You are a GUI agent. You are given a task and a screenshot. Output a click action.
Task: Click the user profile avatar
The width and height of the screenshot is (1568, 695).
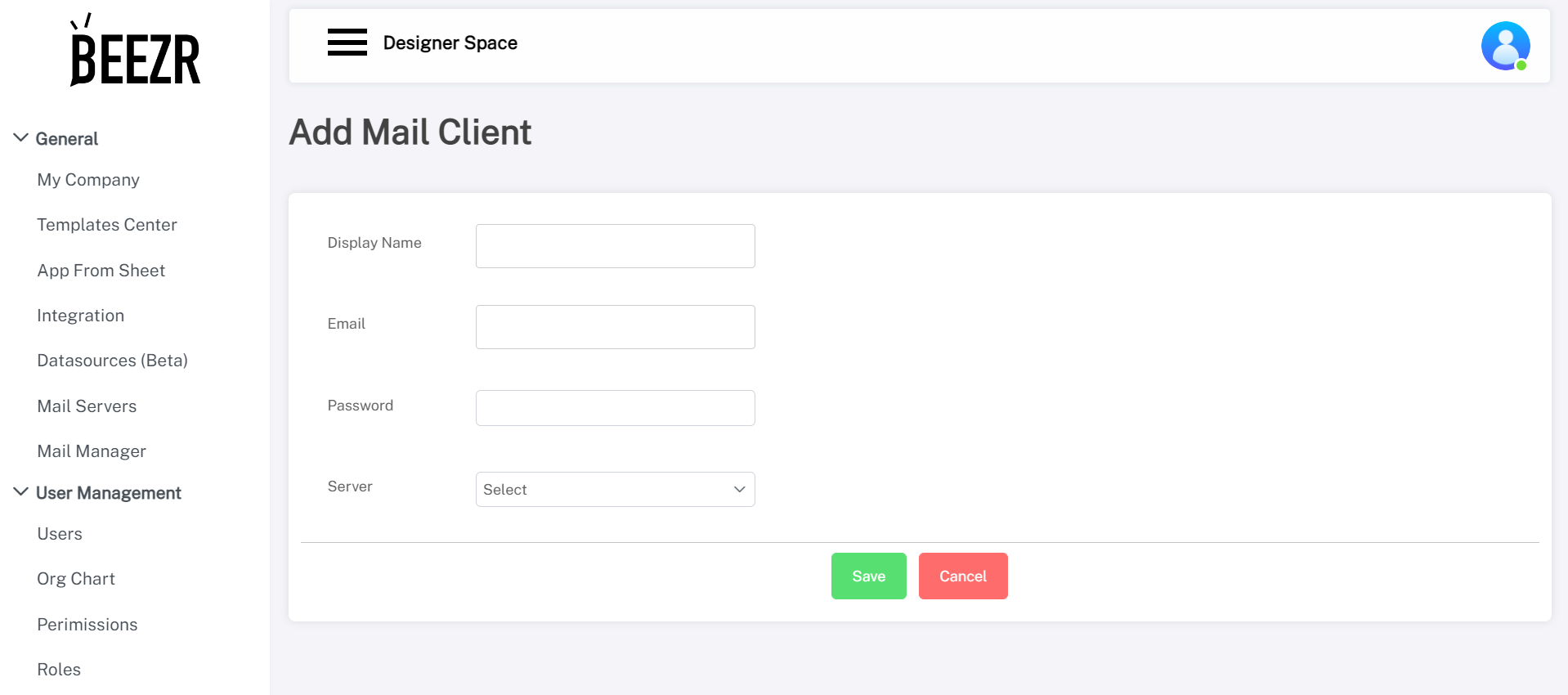pyautogui.click(x=1504, y=46)
